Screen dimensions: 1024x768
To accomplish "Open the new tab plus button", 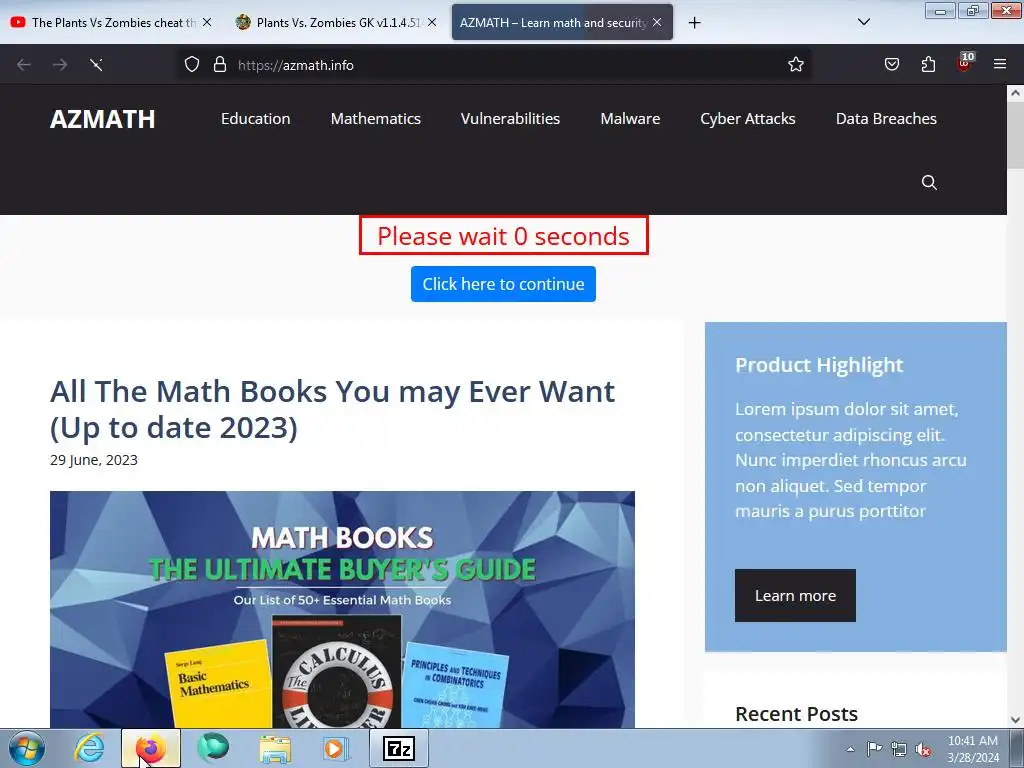I will pos(694,23).
